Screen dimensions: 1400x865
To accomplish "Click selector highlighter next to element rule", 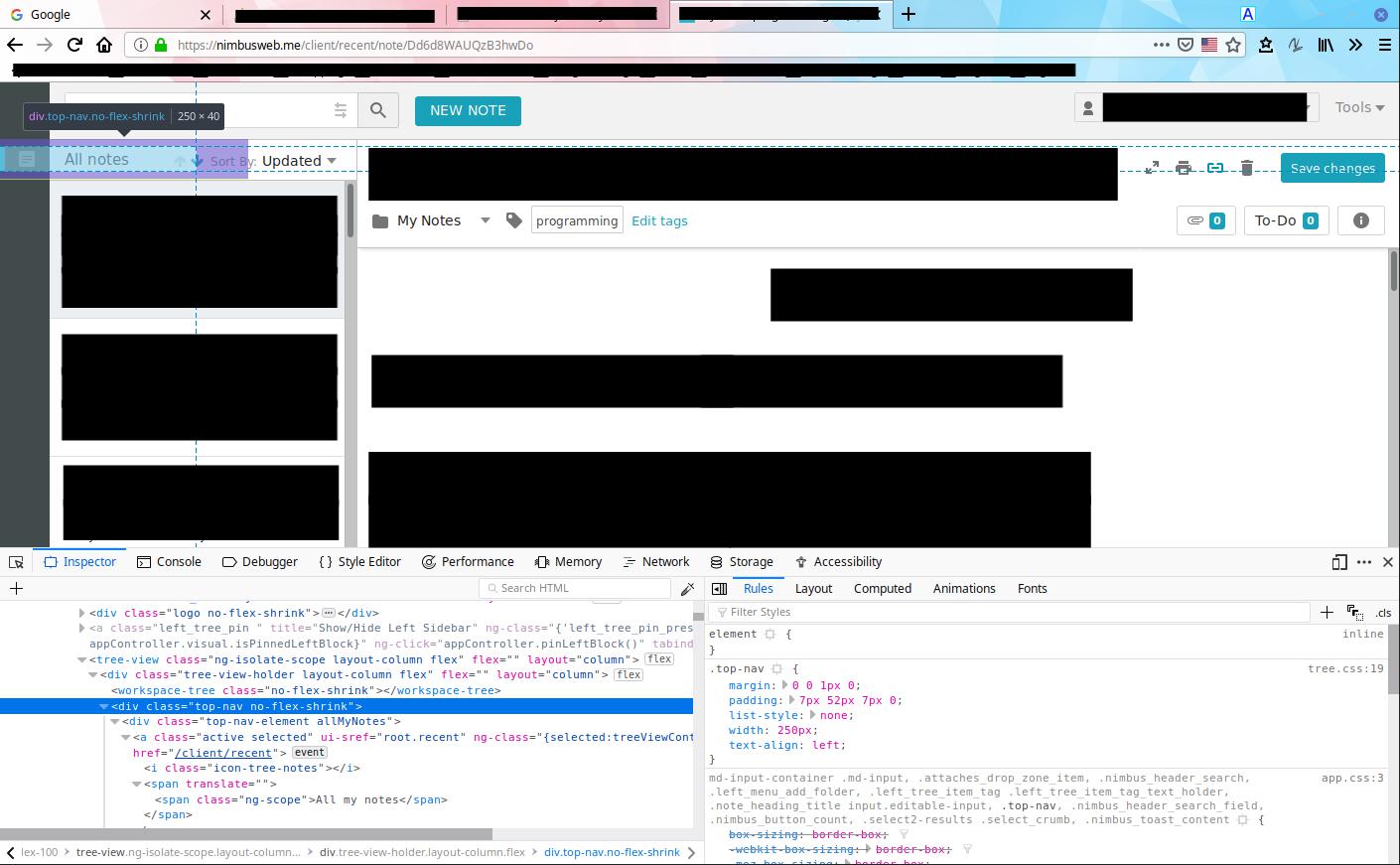I will (770, 635).
